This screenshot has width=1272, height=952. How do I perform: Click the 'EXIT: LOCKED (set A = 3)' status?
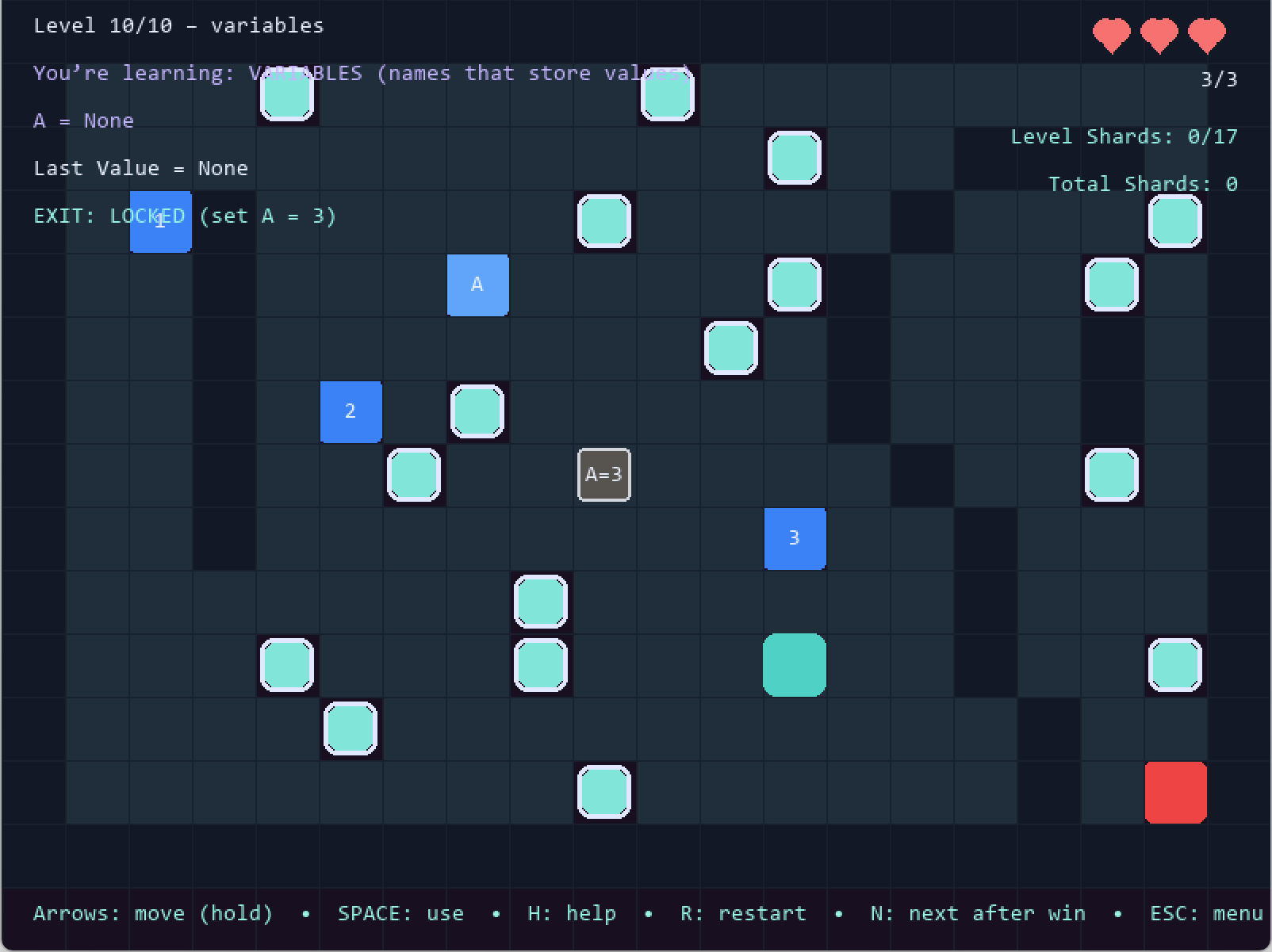click(x=185, y=216)
